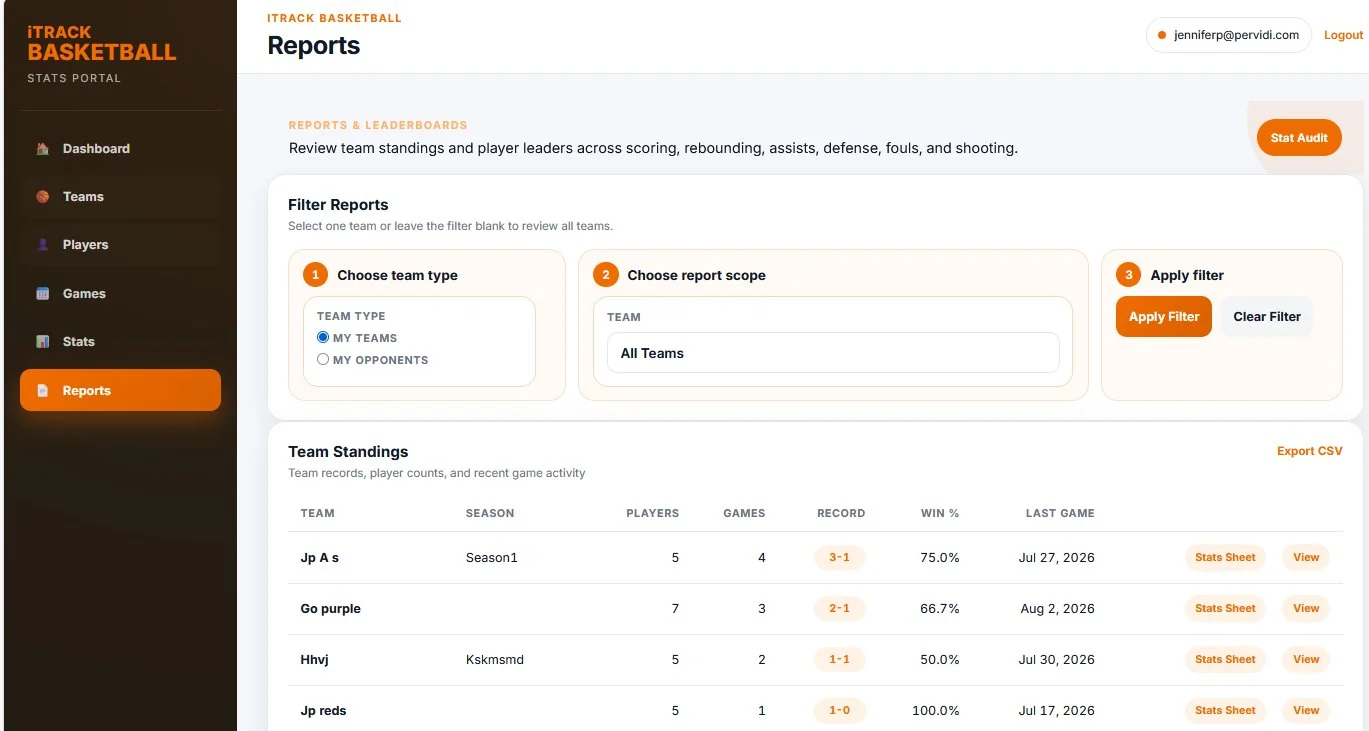Click the Jul 27, 2026 date
Viewport: 1369px width, 731px height.
1057,558
